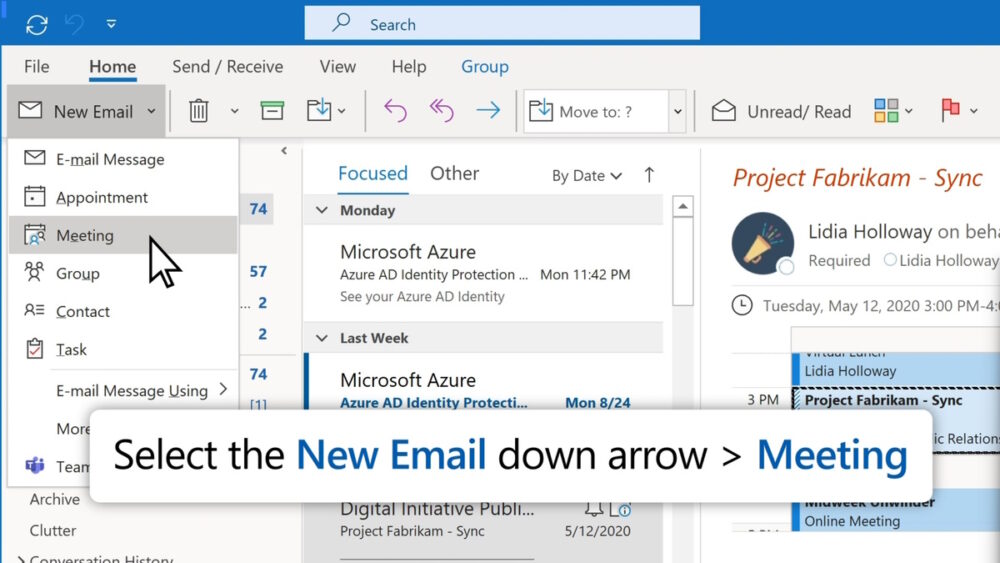Click the Reply All double-arrow icon
Screen dimensions: 1000x563
(x=441, y=110)
